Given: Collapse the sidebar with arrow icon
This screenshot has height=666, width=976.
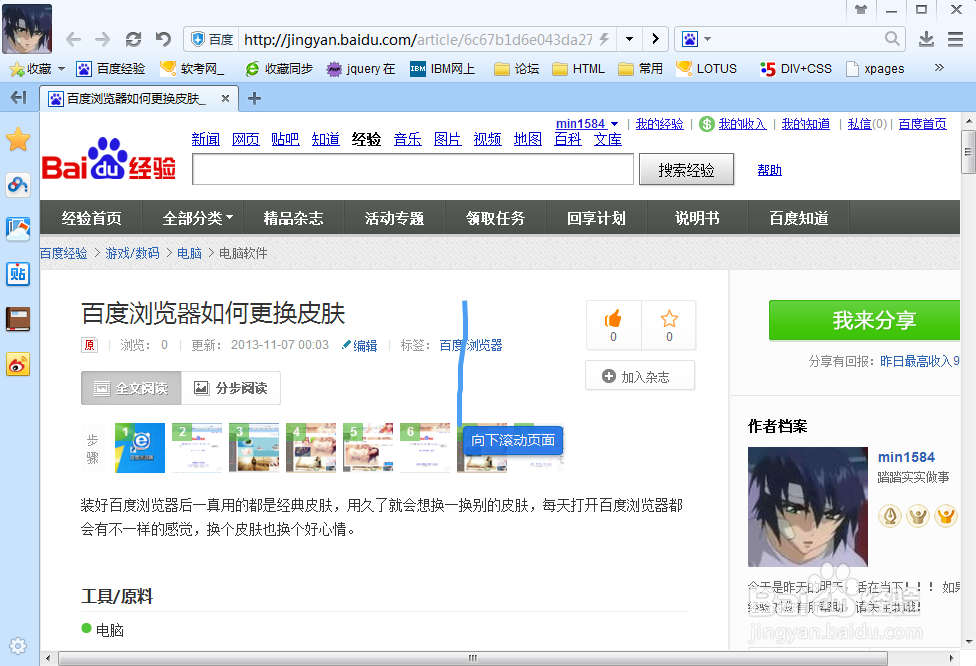Looking at the screenshot, I should pyautogui.click(x=19, y=98).
